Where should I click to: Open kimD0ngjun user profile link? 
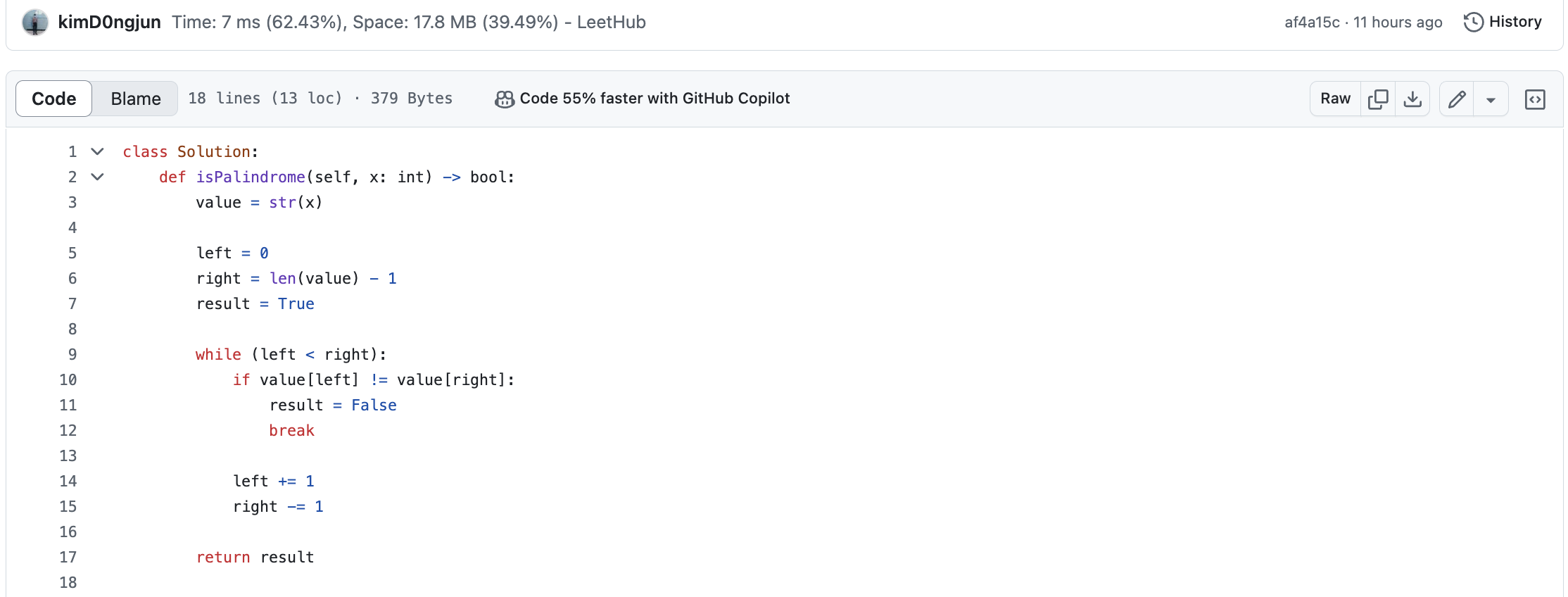(x=109, y=23)
